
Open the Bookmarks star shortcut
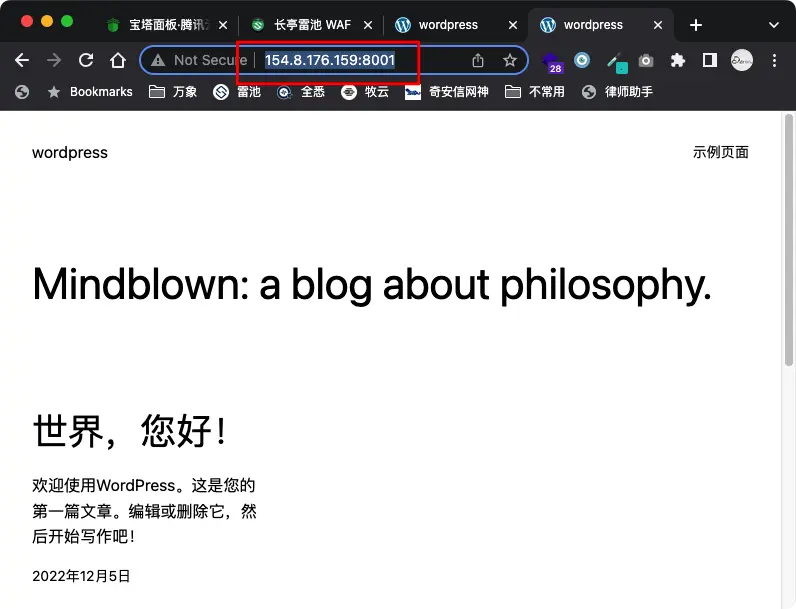[x=90, y=92]
